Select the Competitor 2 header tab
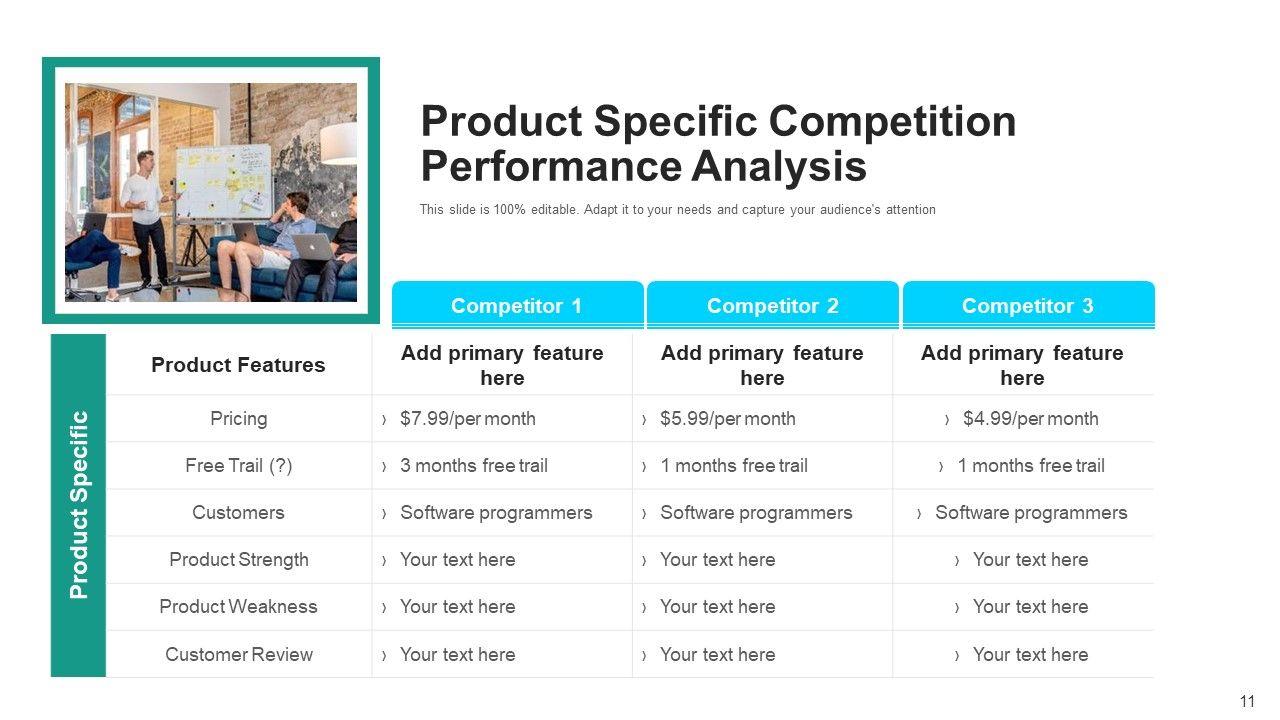Viewport: 1280px width, 720px height. pos(772,306)
